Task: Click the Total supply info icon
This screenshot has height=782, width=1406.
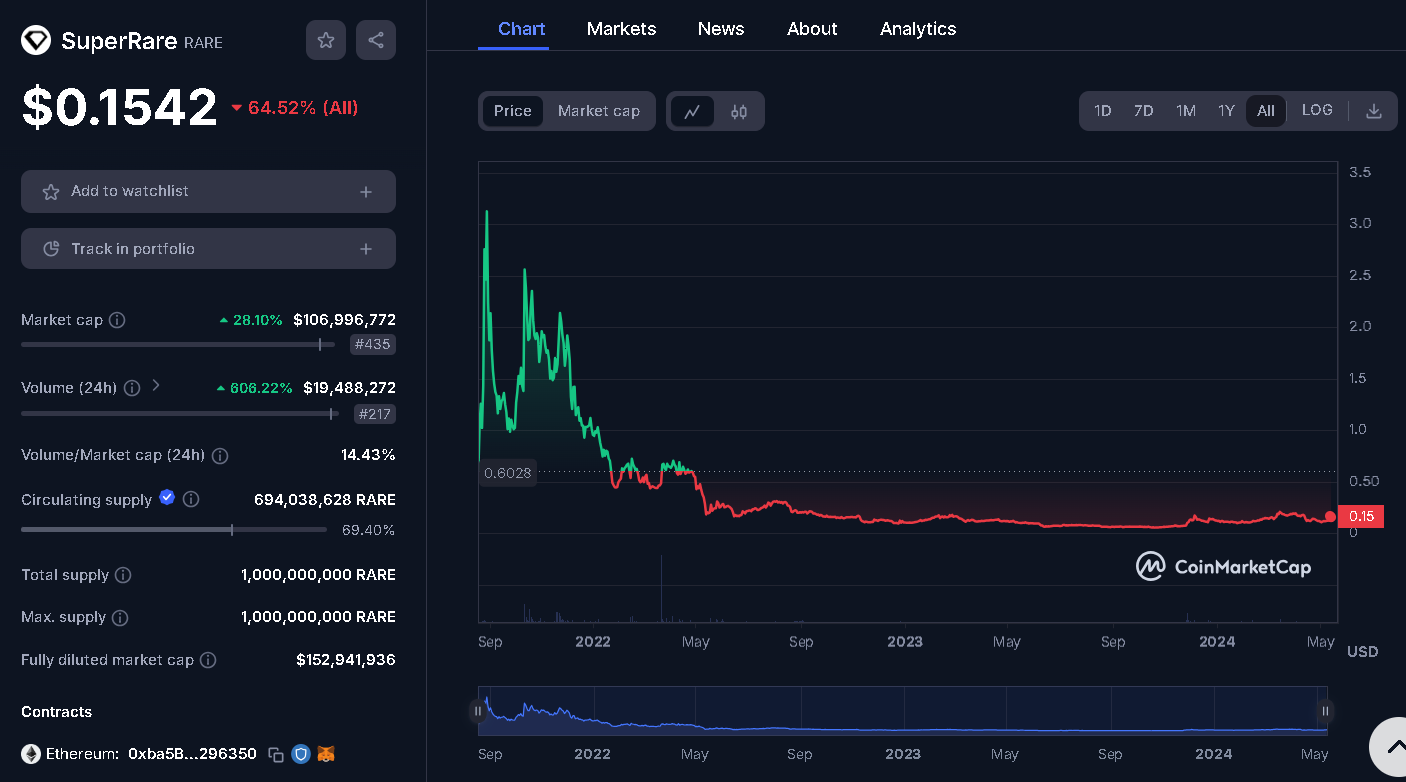Action: point(123,575)
